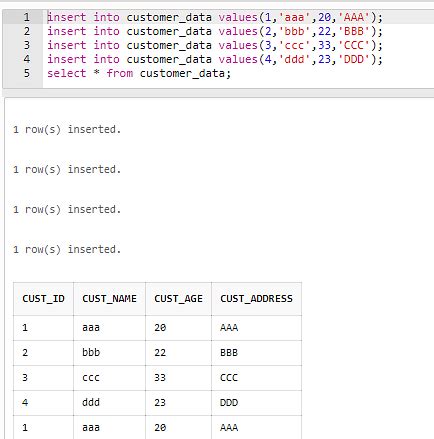Image resolution: width=434 pixels, height=439 pixels.
Task: Click the CUST_NAME column header
Action: (x=109, y=299)
